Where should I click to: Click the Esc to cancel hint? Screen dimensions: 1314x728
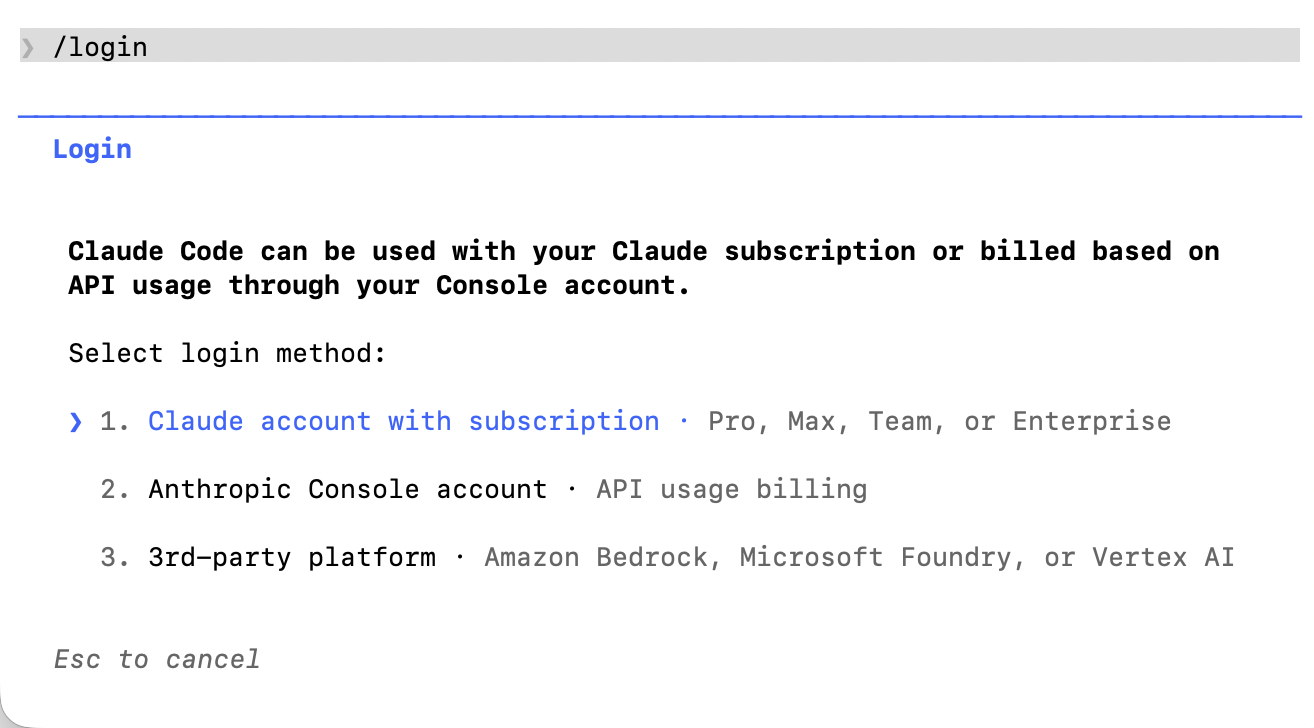157,660
